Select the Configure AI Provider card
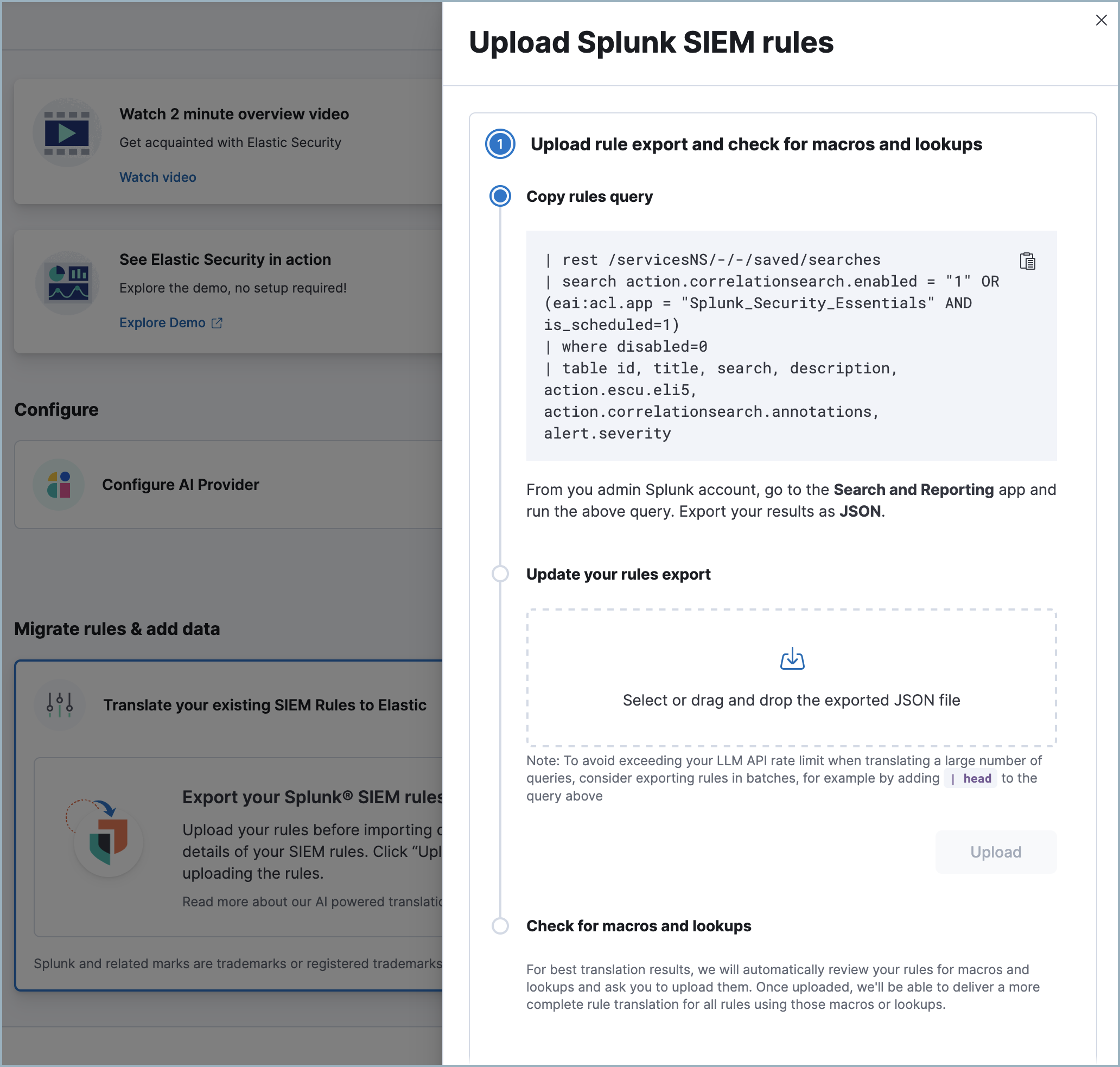1120x1067 pixels. point(227,485)
